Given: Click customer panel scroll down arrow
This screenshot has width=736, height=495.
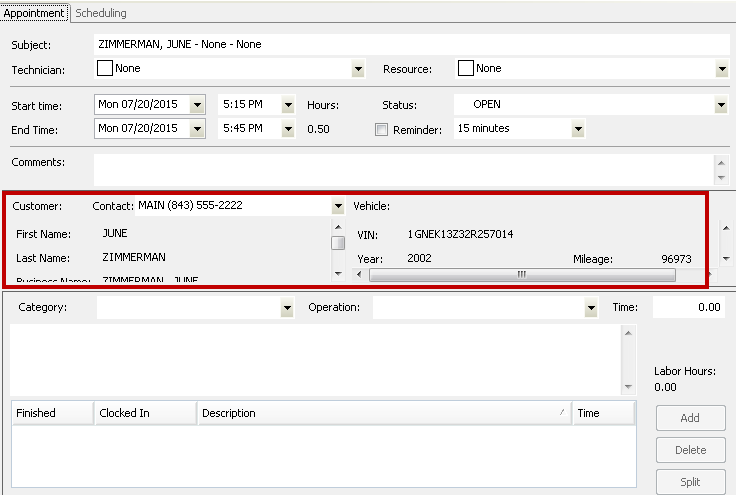Looking at the screenshot, I should click(338, 274).
